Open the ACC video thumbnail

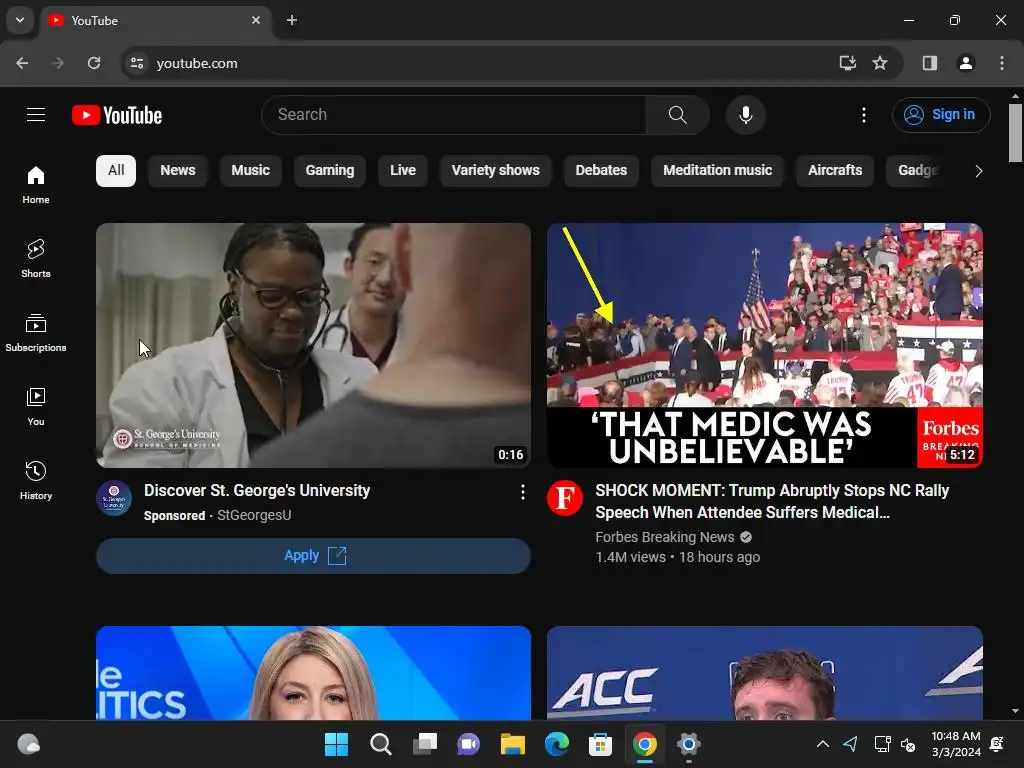click(x=765, y=673)
